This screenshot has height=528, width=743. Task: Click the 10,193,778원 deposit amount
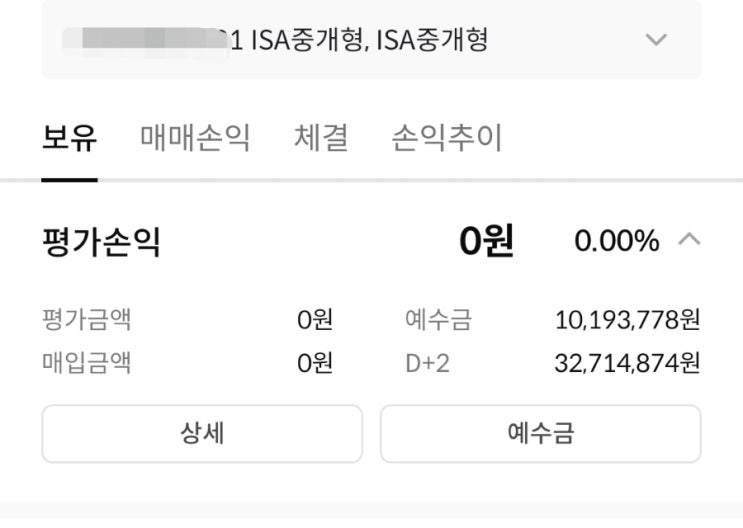click(x=627, y=320)
